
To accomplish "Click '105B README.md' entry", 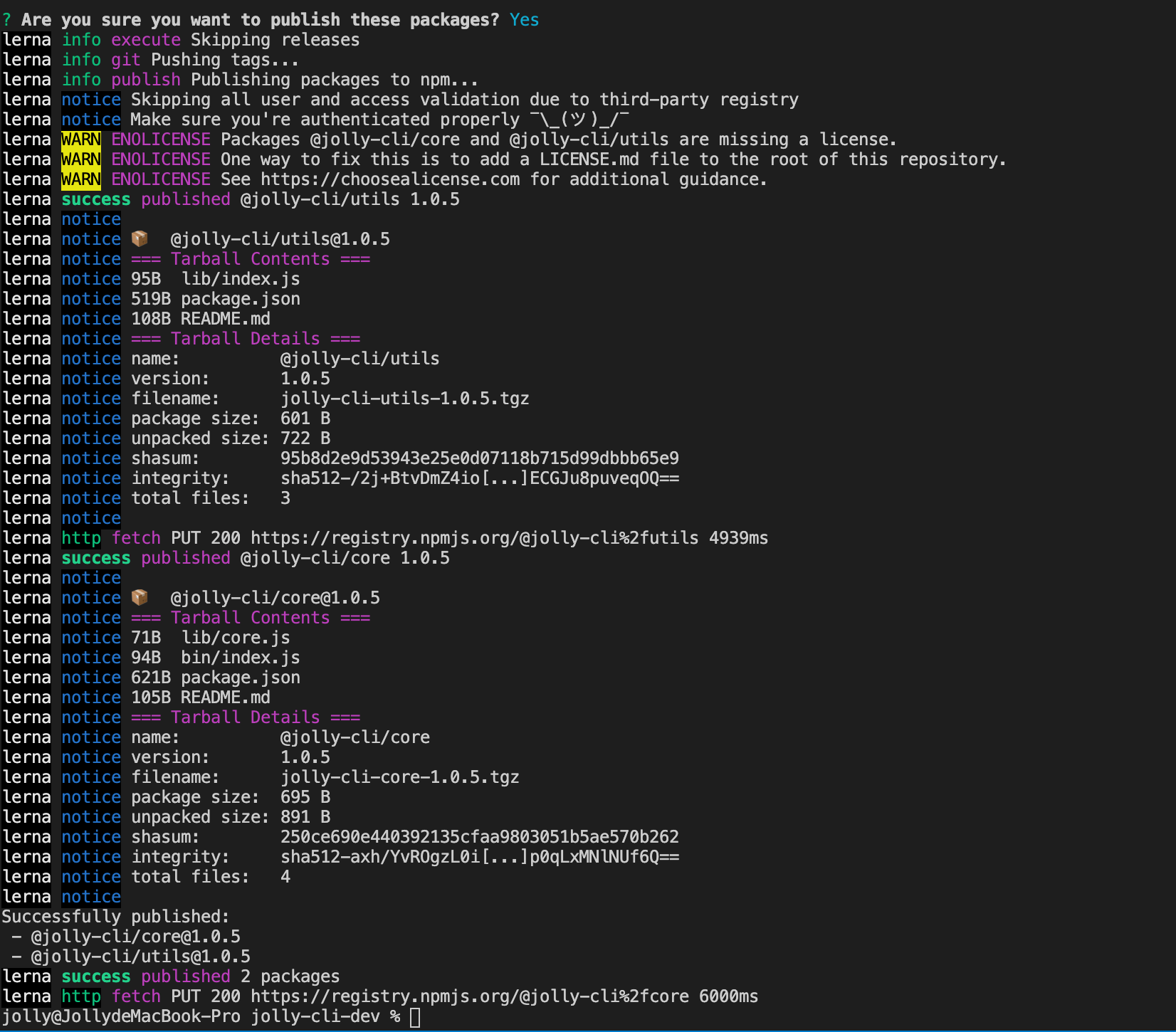I will [201, 697].
